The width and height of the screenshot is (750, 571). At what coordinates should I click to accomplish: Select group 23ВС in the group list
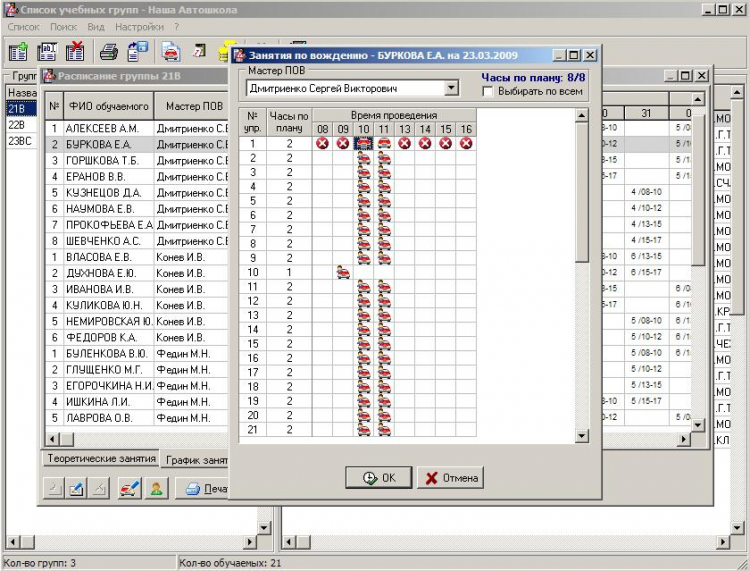click(x=21, y=141)
